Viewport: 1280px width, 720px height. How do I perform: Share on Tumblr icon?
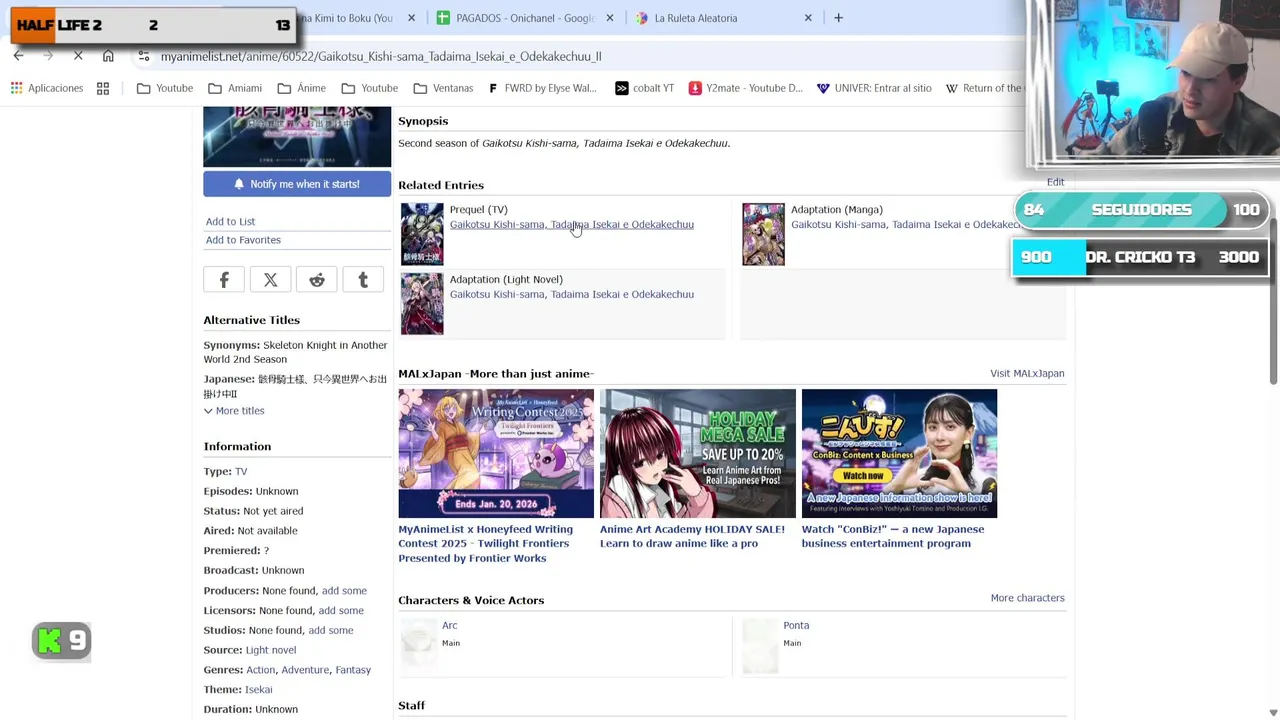pyautogui.click(x=363, y=280)
